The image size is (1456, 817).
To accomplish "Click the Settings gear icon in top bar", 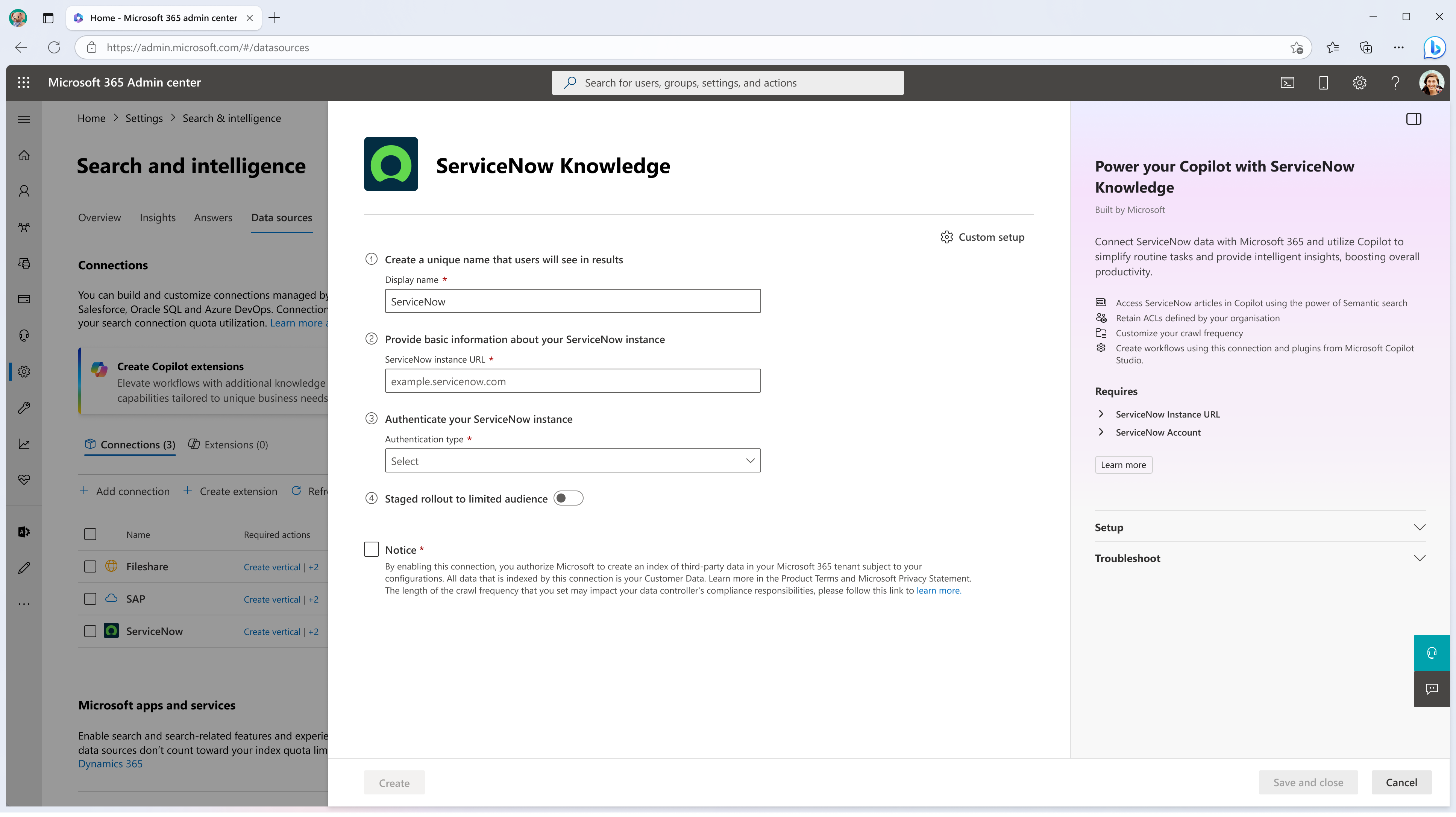I will point(1359,82).
